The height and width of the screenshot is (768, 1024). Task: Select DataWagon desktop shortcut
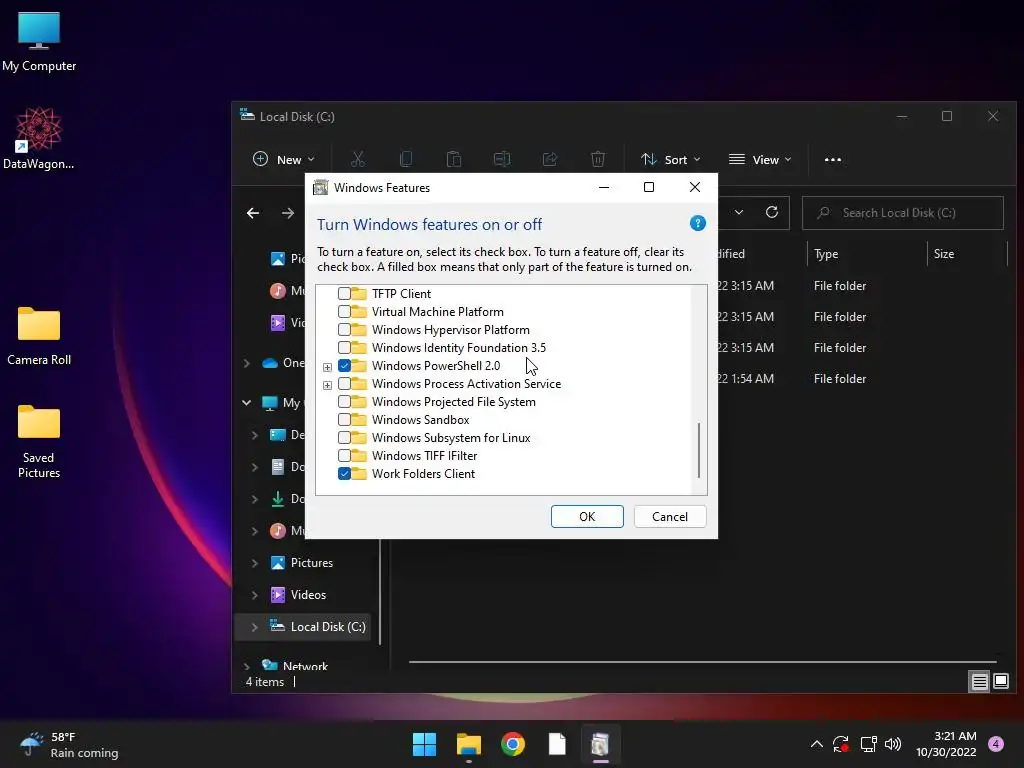coord(39,139)
